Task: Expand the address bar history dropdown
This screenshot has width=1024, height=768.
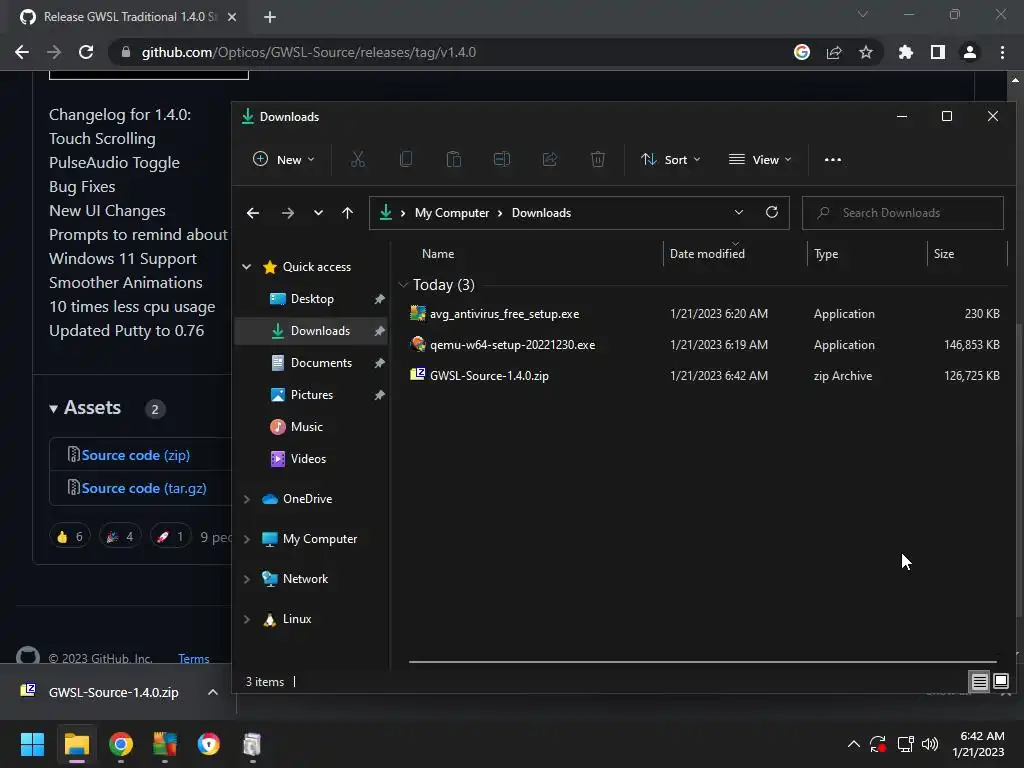Action: point(739,212)
